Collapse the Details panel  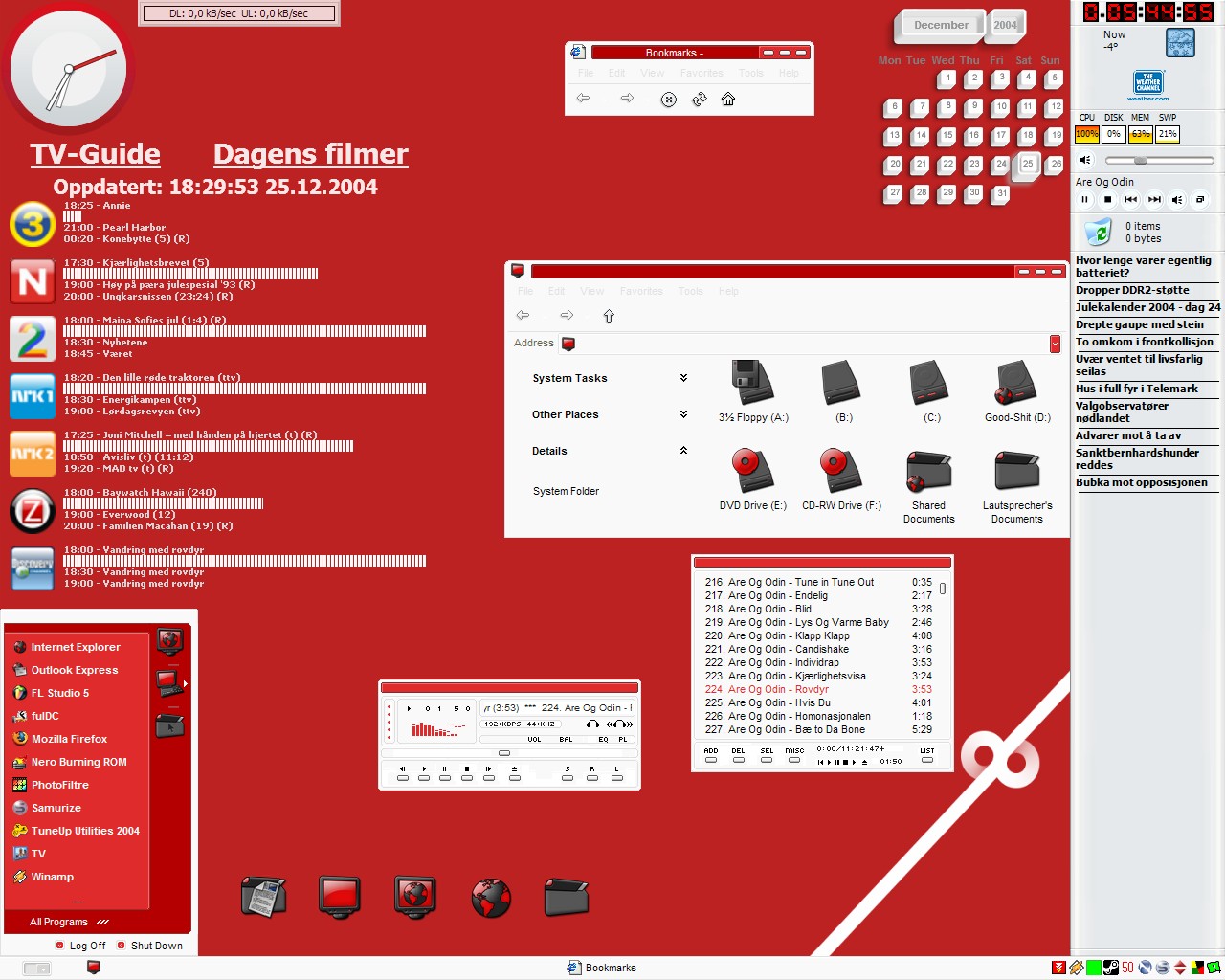(x=683, y=451)
